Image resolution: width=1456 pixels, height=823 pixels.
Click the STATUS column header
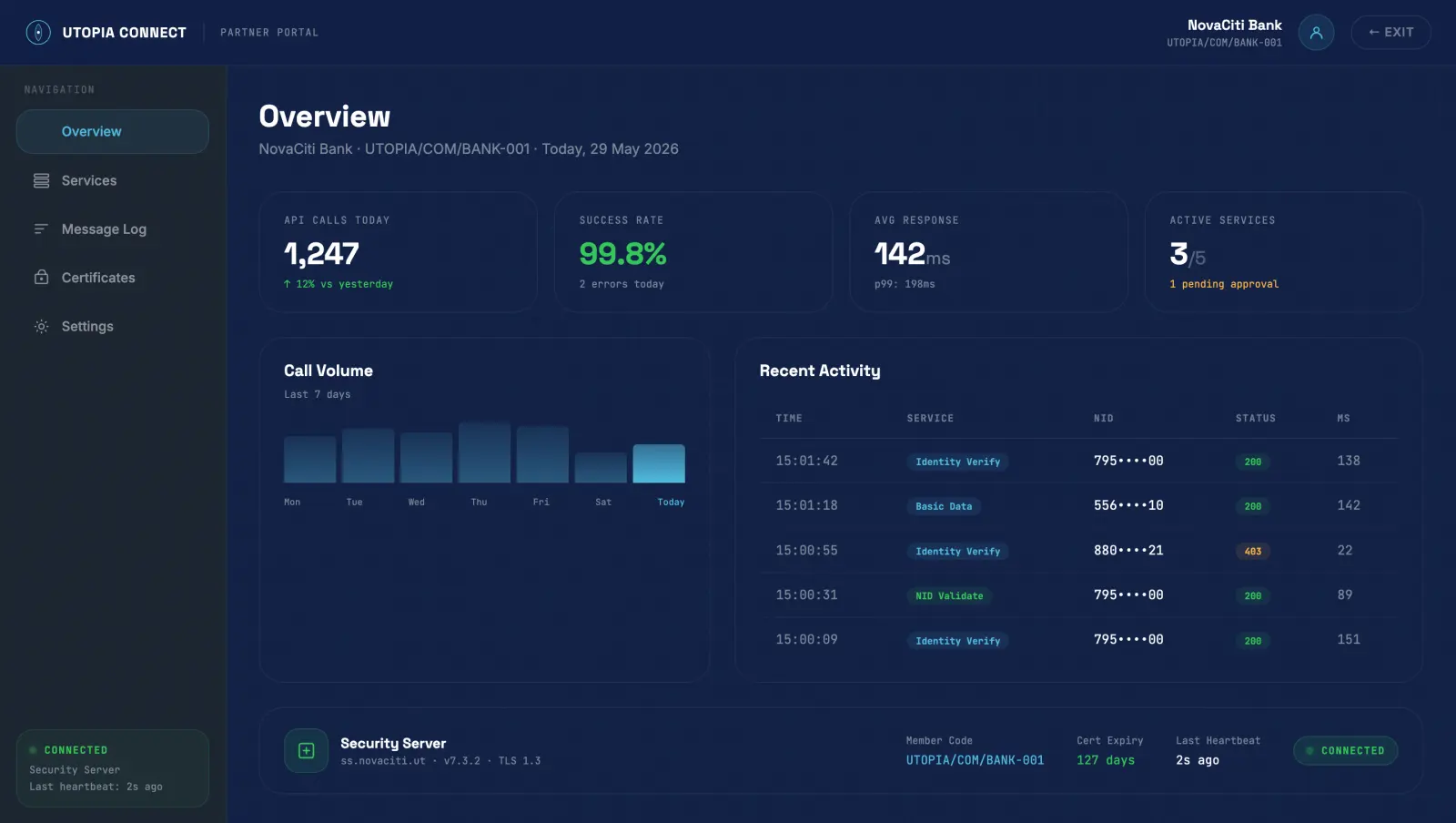tap(1256, 419)
